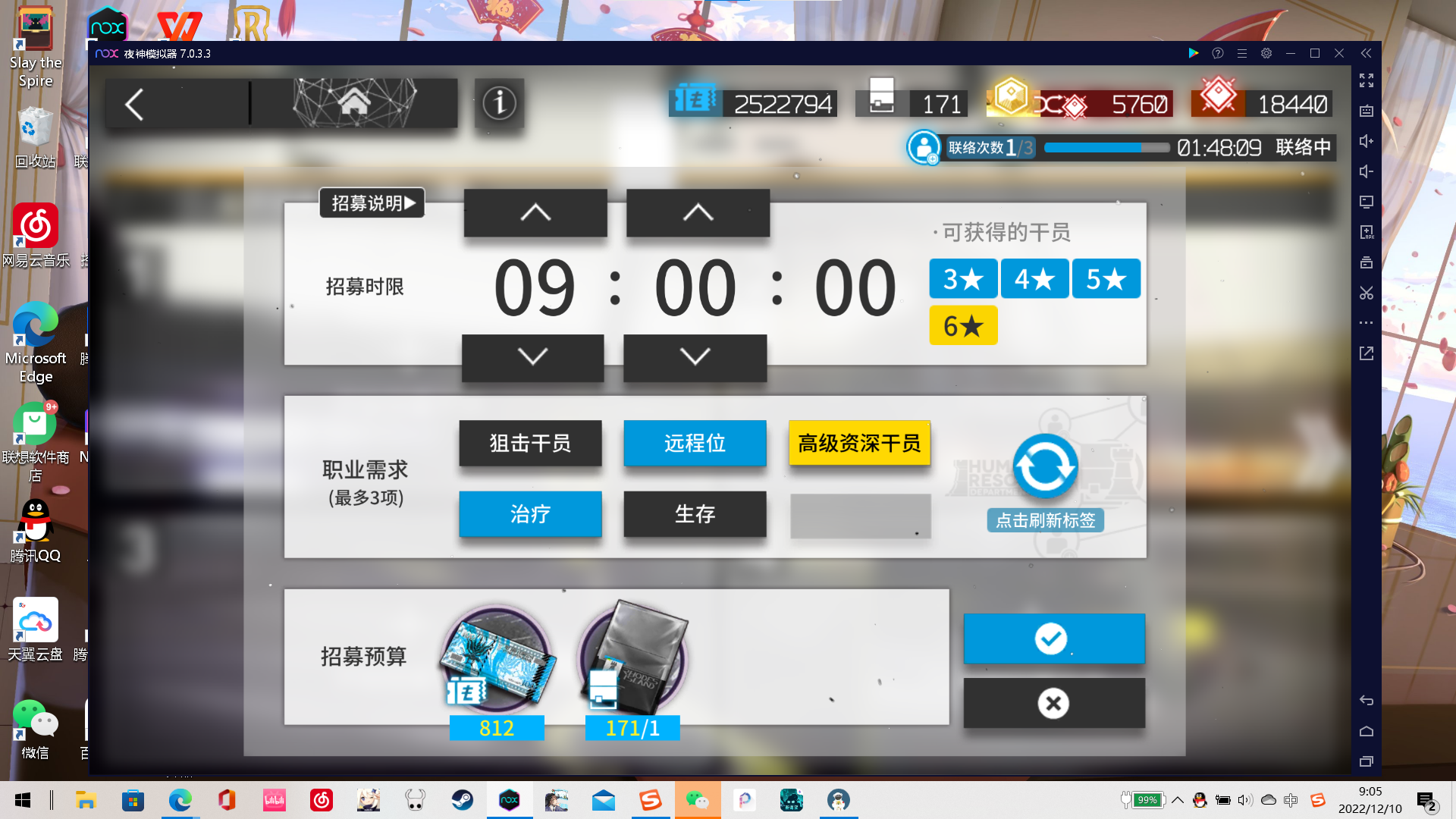Image resolution: width=1456 pixels, height=819 pixels.
Task: Confirm recruitment with blue checkmark button
Action: click(1053, 639)
